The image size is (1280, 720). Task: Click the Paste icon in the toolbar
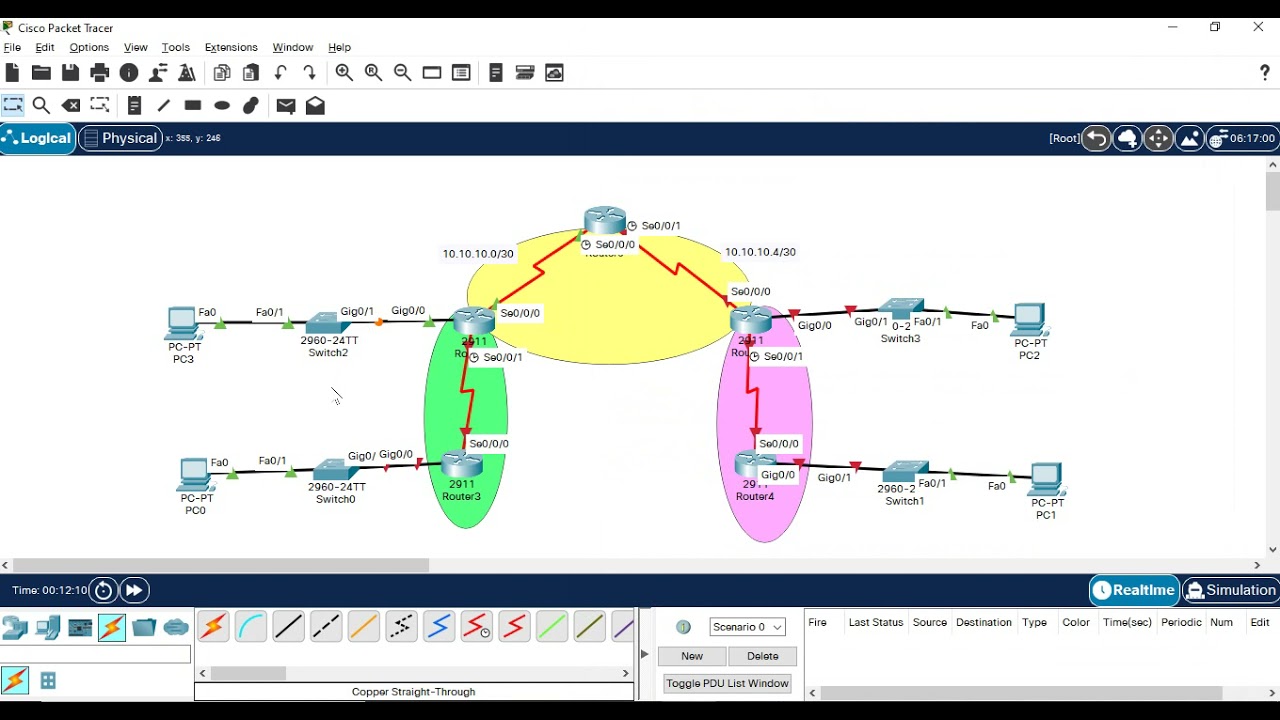[x=251, y=72]
